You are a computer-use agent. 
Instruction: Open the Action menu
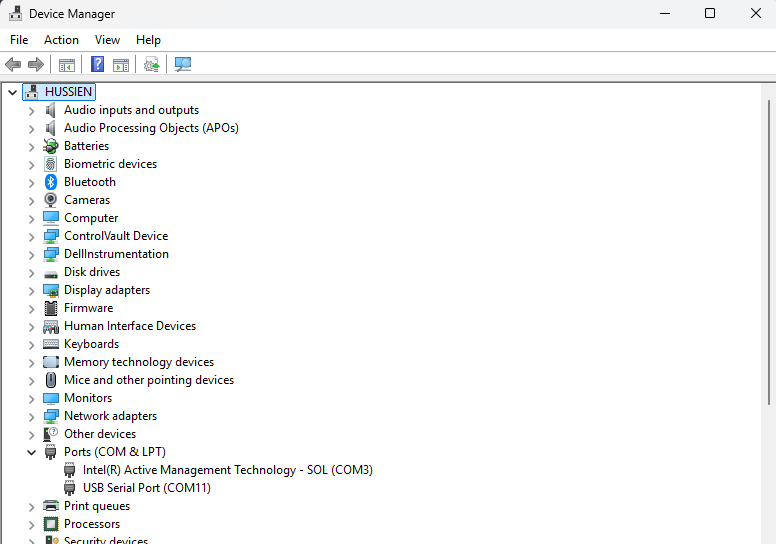click(61, 40)
